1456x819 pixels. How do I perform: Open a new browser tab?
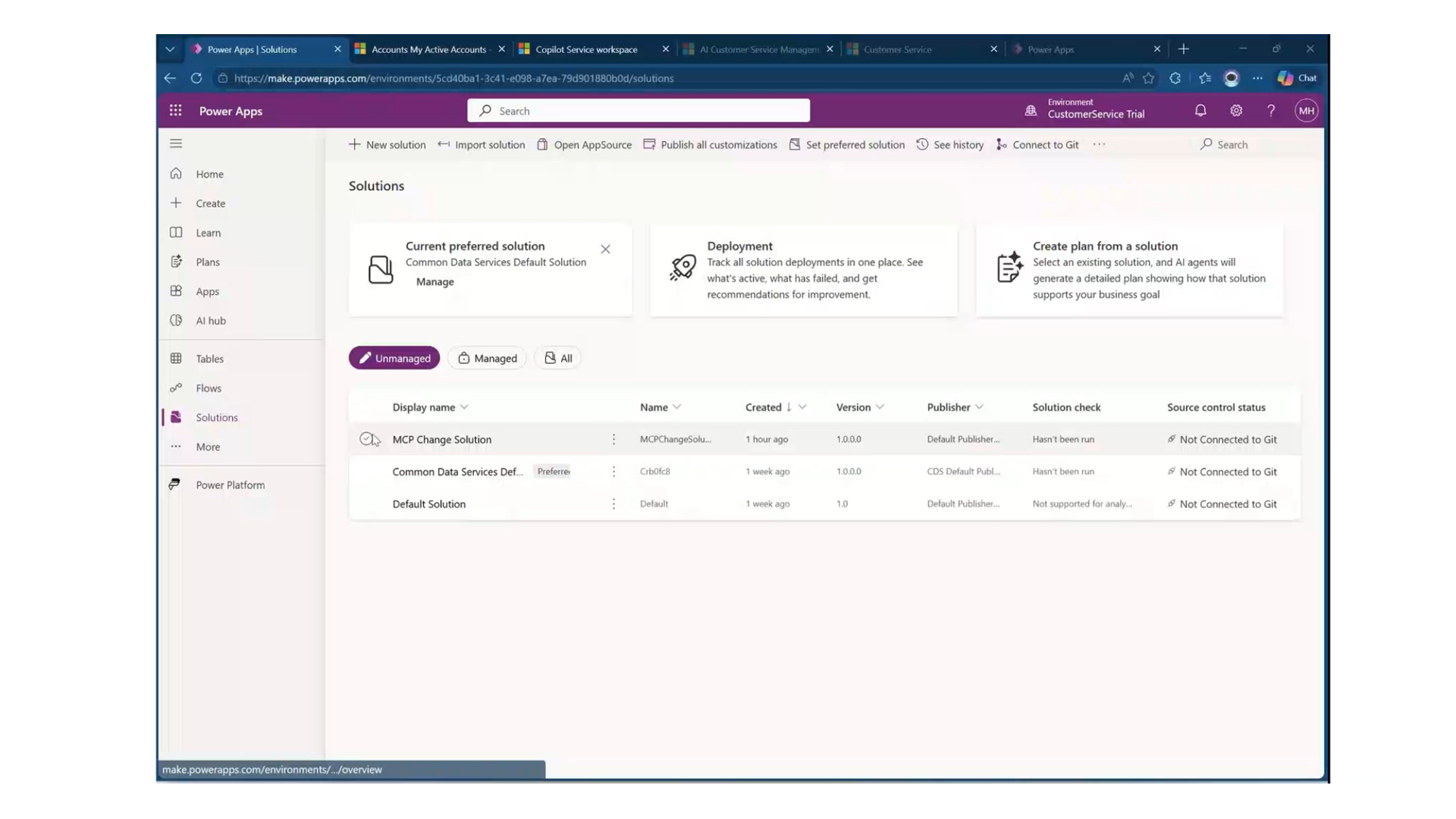pos(1184,49)
